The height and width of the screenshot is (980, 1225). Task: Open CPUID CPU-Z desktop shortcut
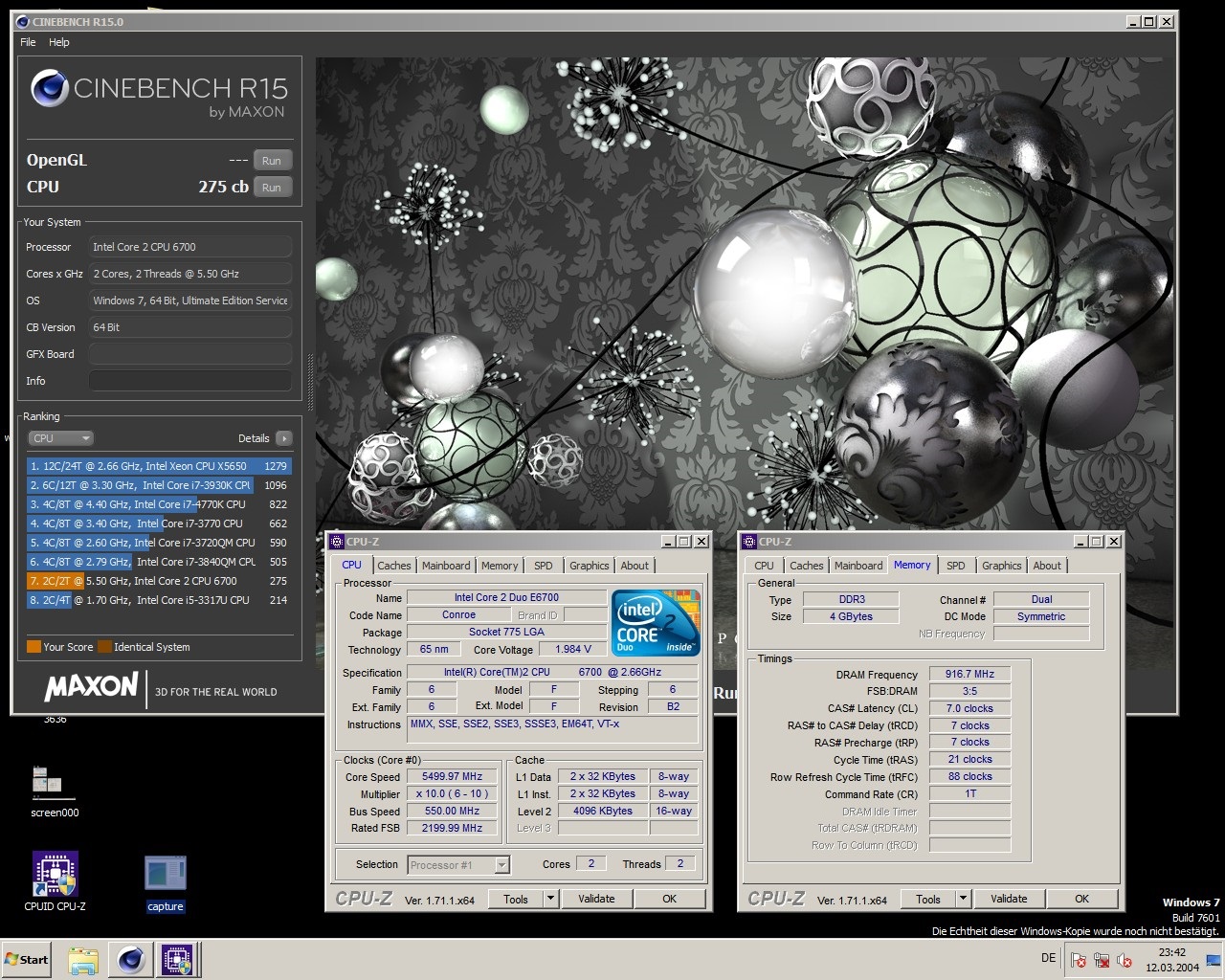(x=55, y=881)
